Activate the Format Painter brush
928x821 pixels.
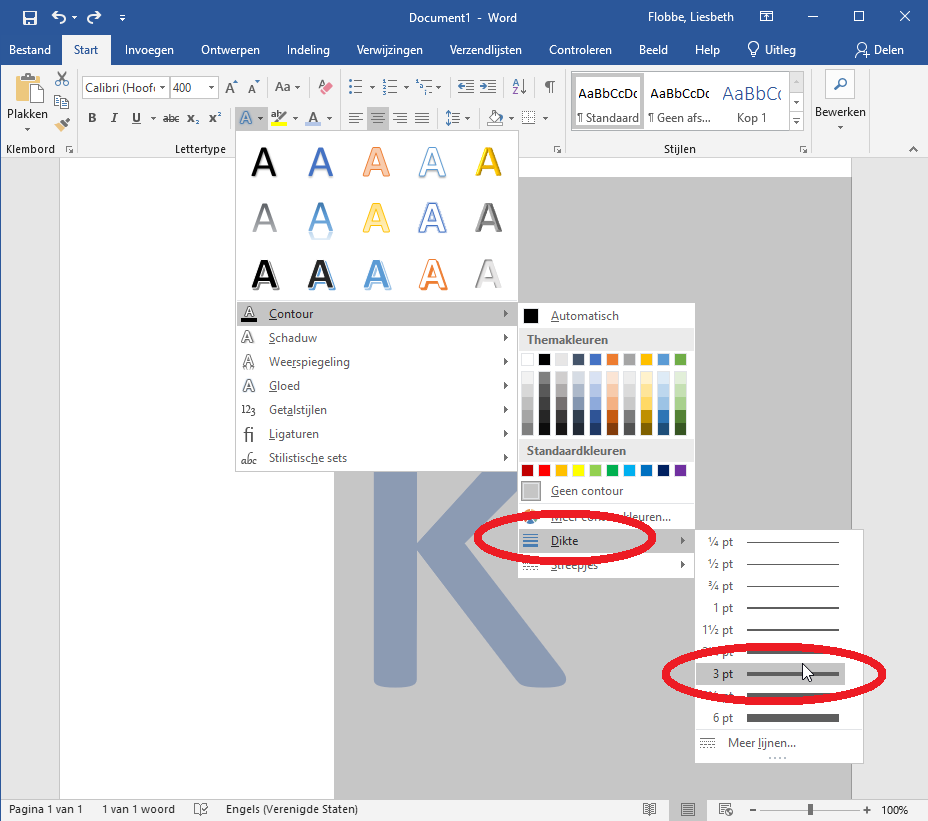(x=62, y=124)
